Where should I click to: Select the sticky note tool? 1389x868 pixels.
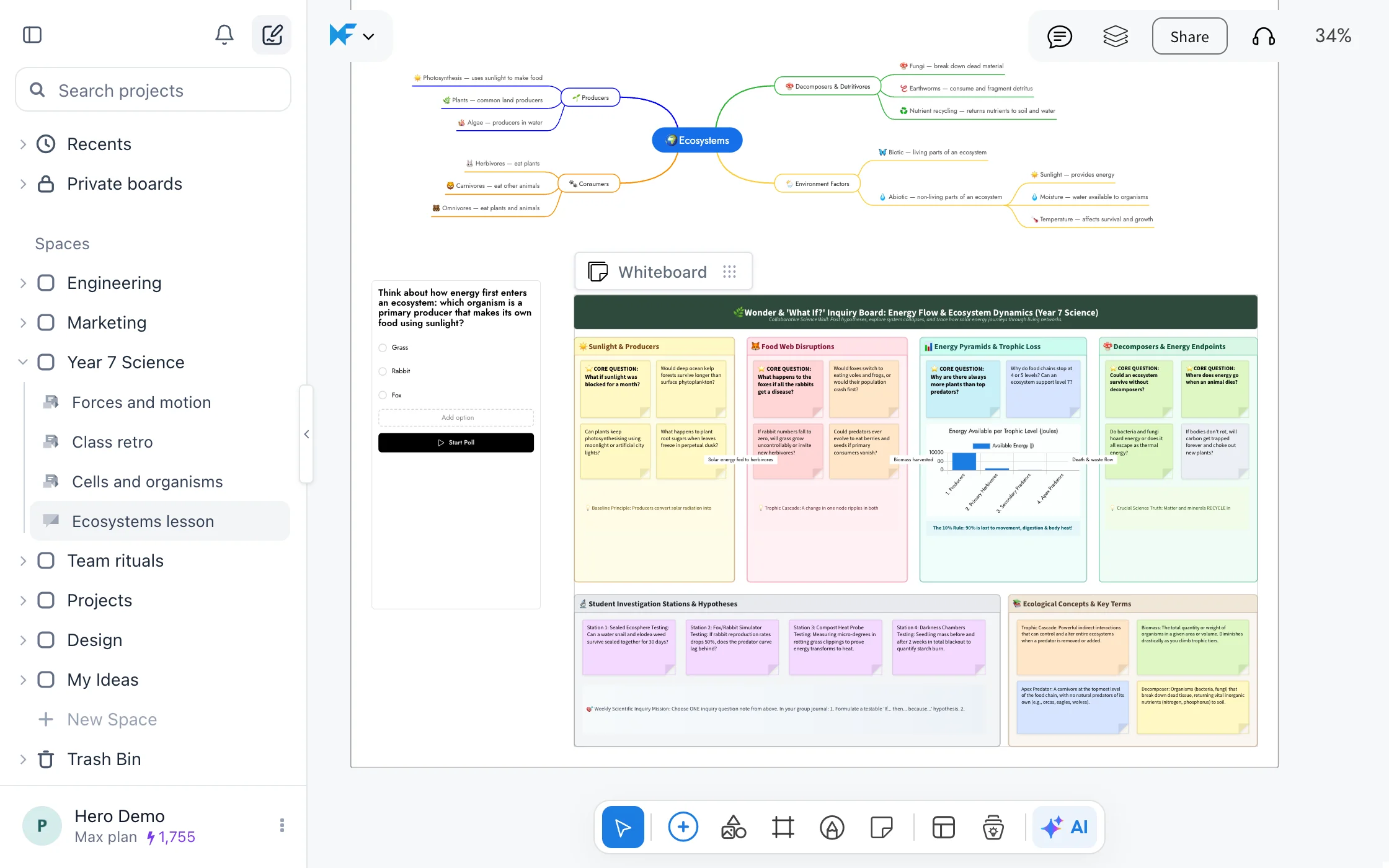click(x=881, y=827)
